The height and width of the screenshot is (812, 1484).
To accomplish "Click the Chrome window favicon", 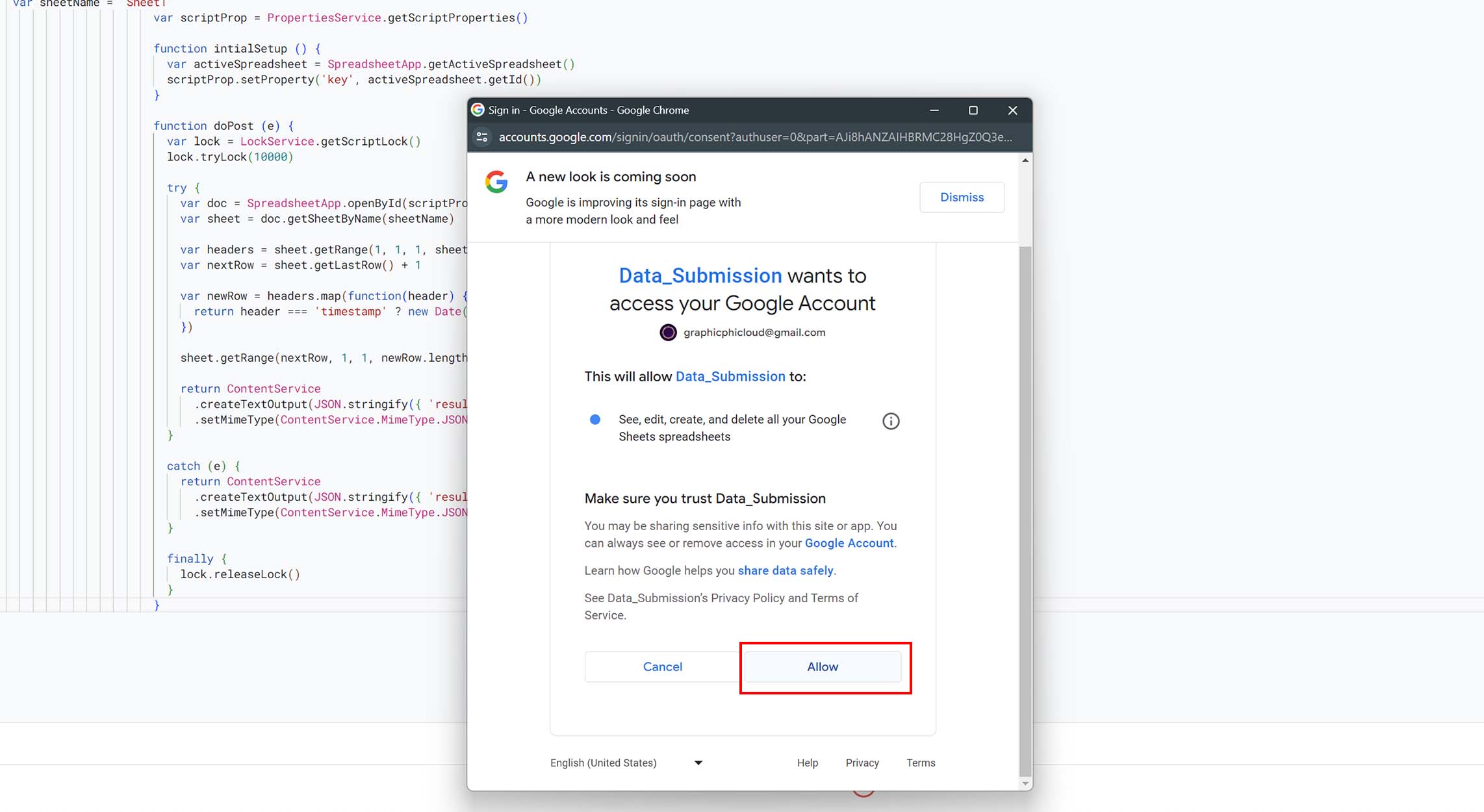I will (478, 110).
